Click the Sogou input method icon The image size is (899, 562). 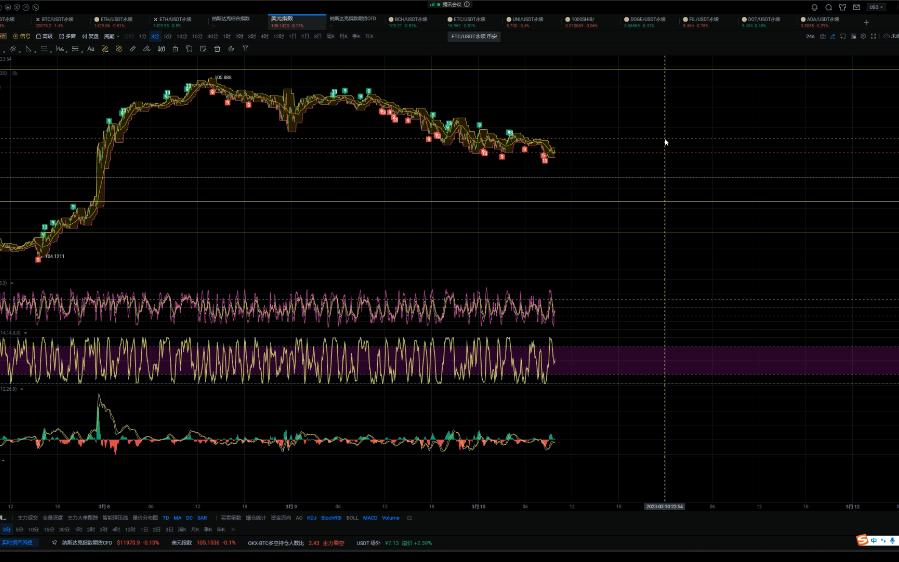862,540
